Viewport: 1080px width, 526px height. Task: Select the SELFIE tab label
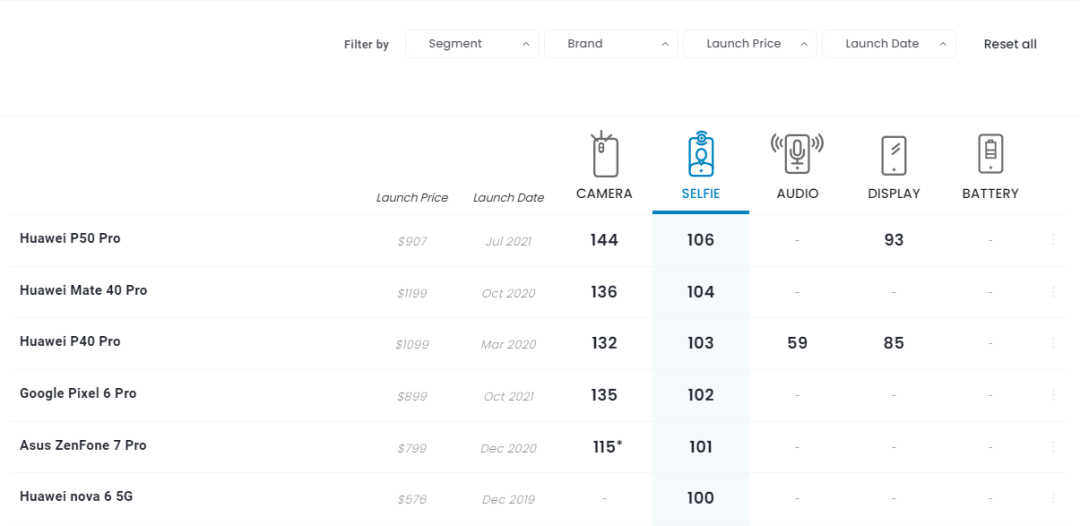[x=700, y=194]
